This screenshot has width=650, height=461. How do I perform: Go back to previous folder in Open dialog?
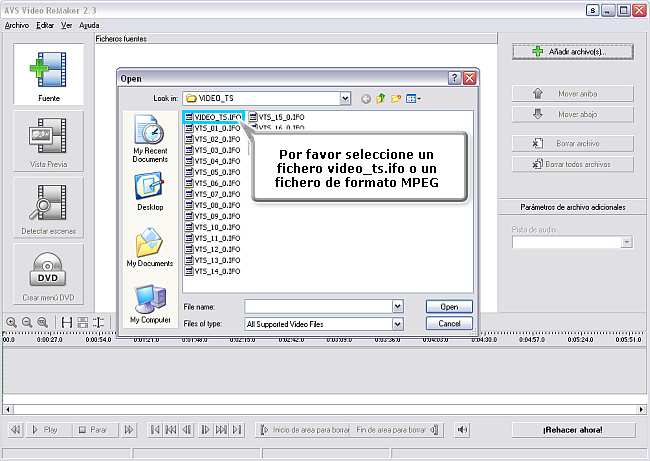(366, 99)
